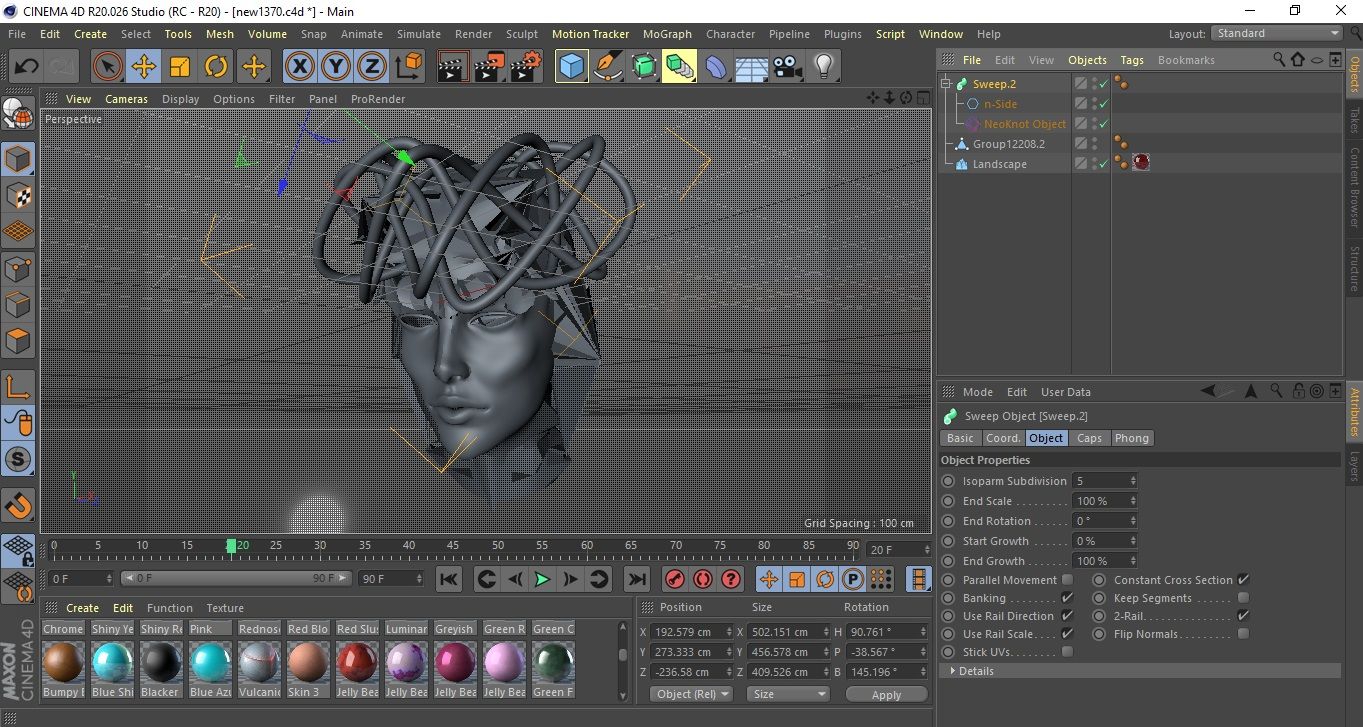Screen dimensions: 1363x727
Task: Click End Scale stepper arrows
Action: (1133, 501)
